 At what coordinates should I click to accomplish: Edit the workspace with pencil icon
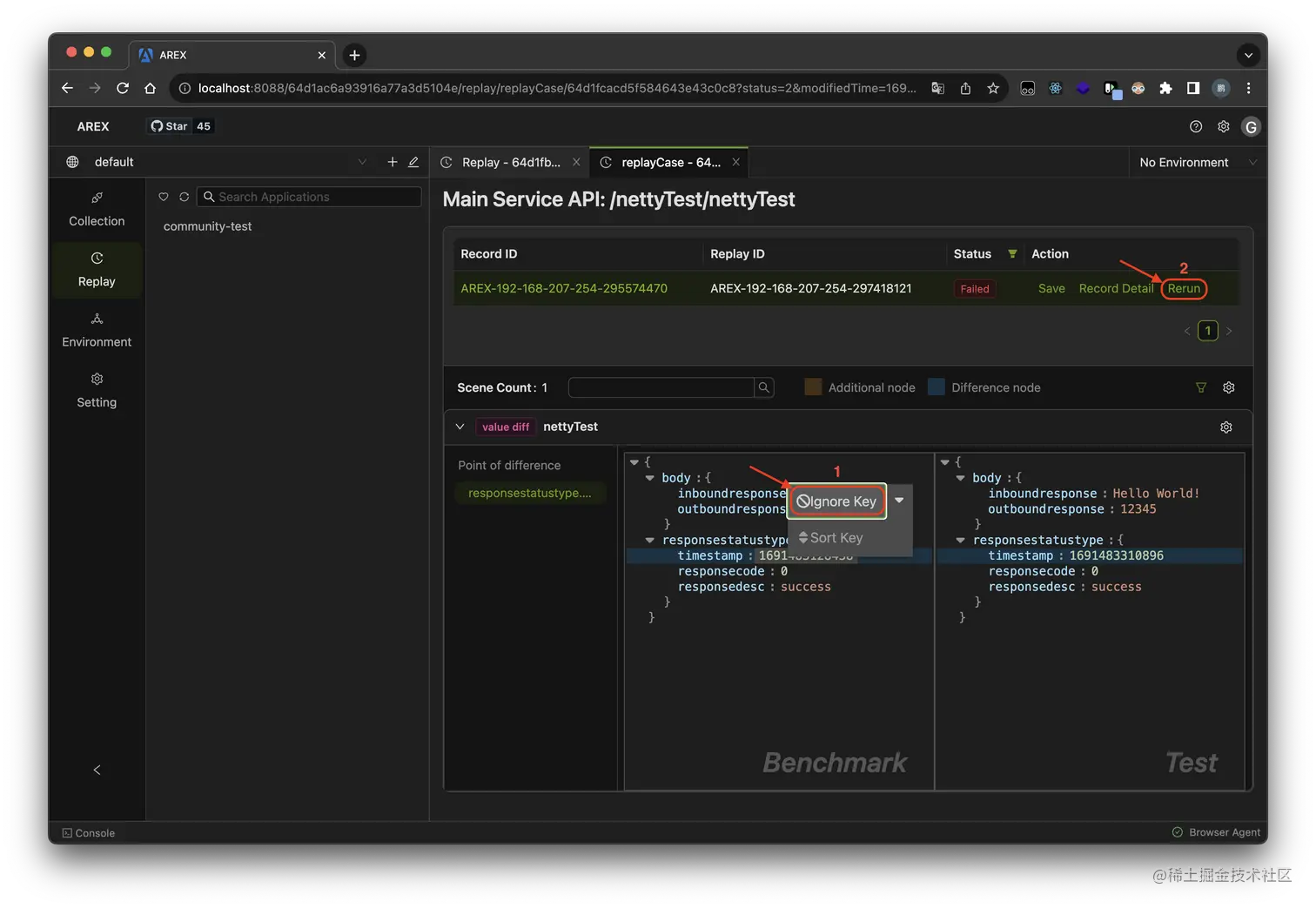click(413, 162)
